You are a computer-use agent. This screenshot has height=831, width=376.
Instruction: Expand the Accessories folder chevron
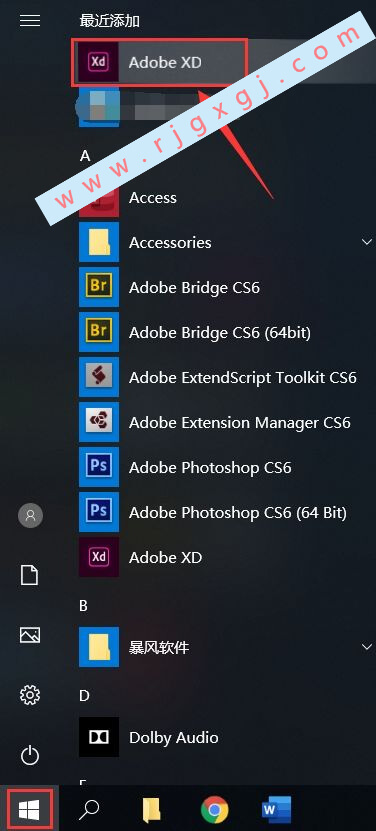coord(366,242)
